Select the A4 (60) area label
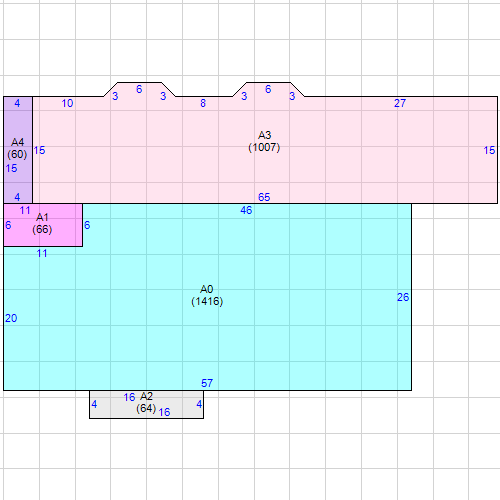The height and width of the screenshot is (500, 500). pyautogui.click(x=17, y=148)
